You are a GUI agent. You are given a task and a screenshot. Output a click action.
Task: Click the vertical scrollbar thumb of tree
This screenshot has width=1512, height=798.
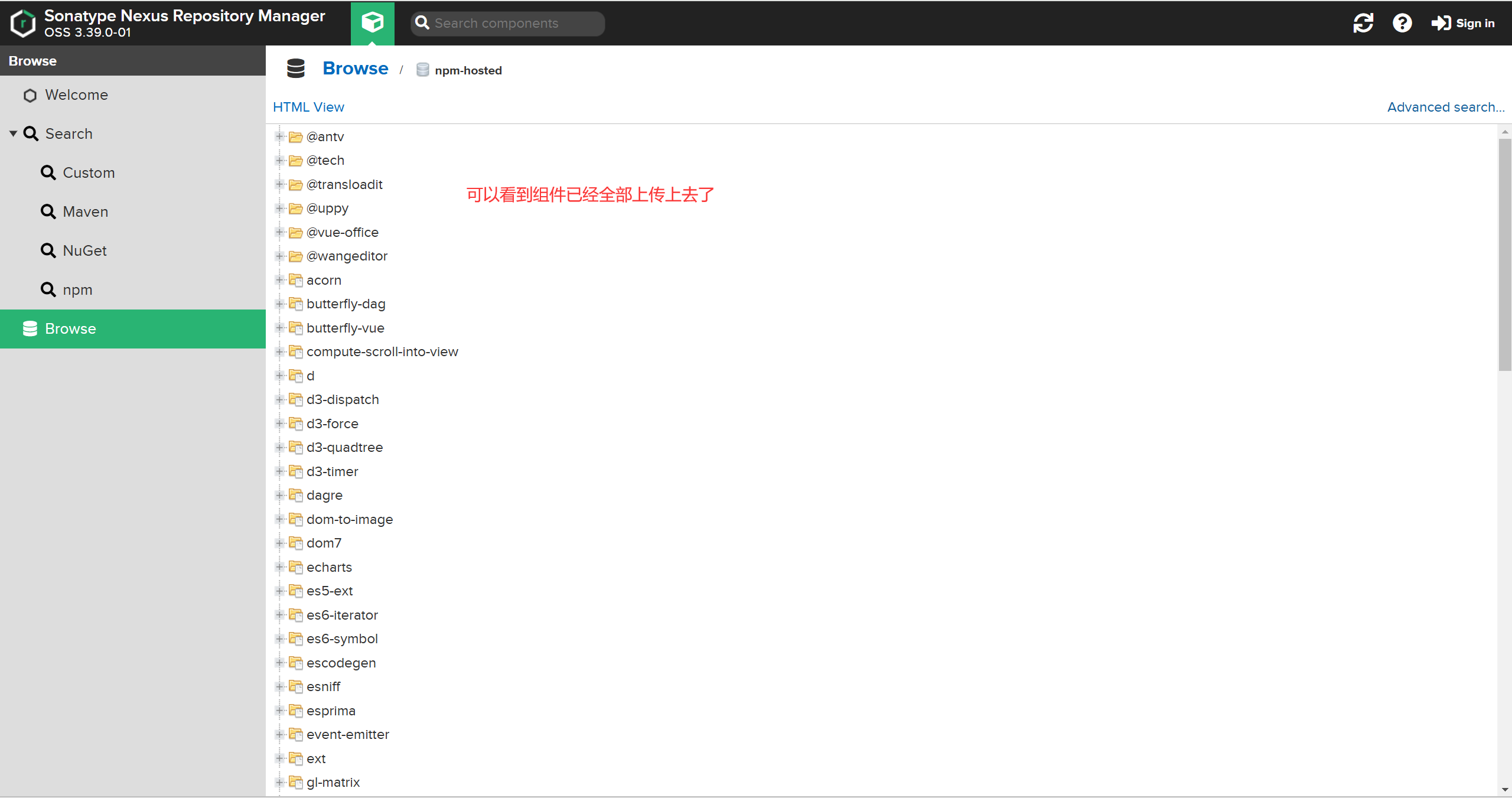[1504, 254]
